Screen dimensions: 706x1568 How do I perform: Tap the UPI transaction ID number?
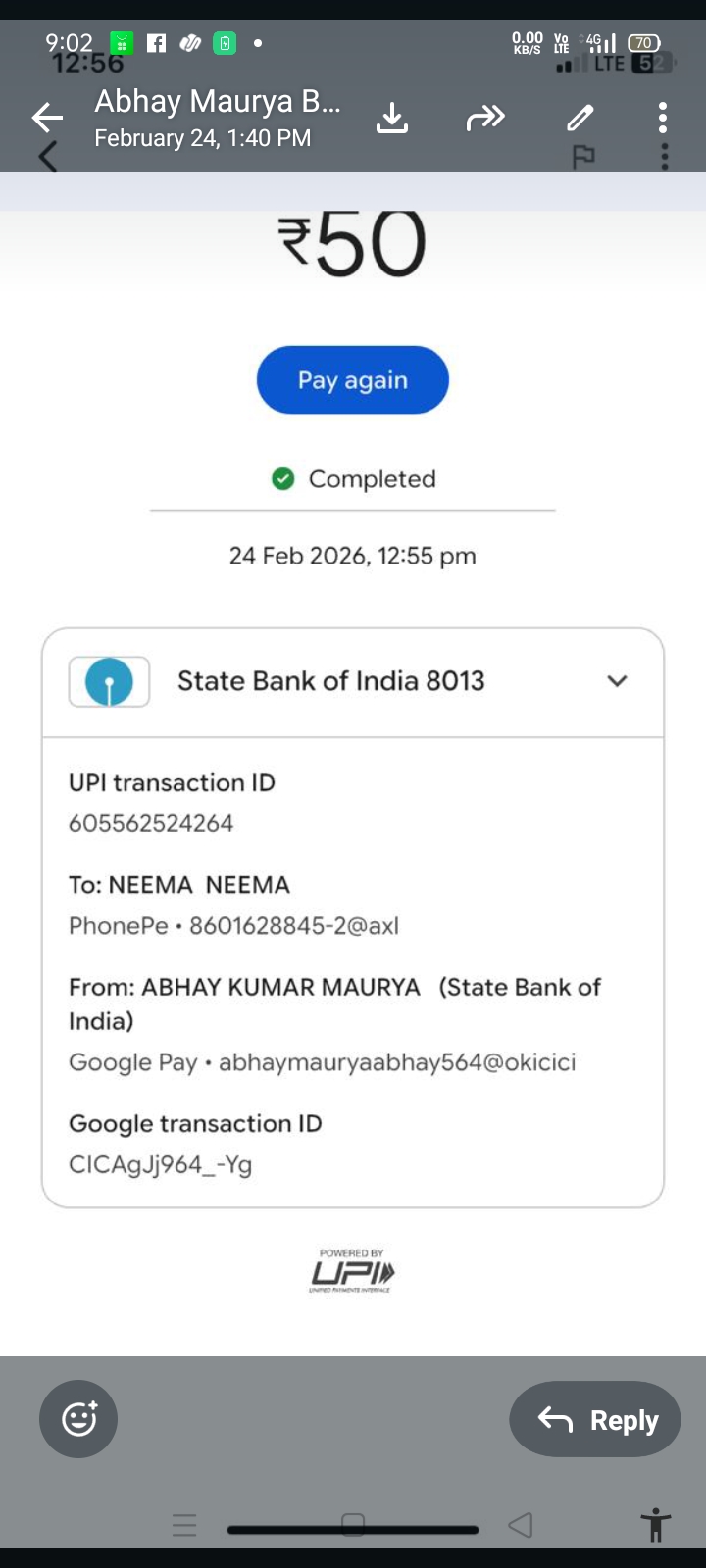151,823
